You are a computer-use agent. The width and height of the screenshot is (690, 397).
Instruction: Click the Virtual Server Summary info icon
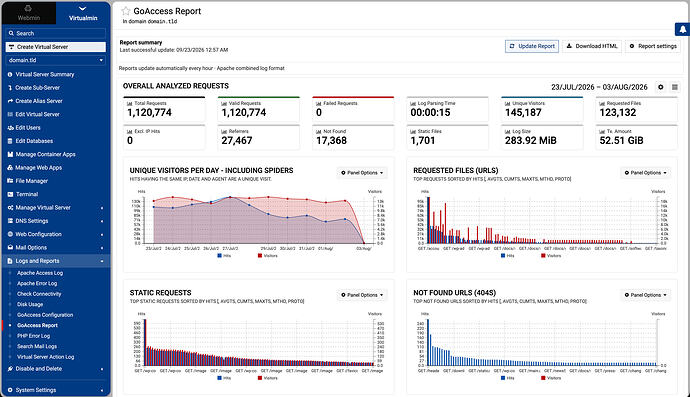[x=10, y=74]
